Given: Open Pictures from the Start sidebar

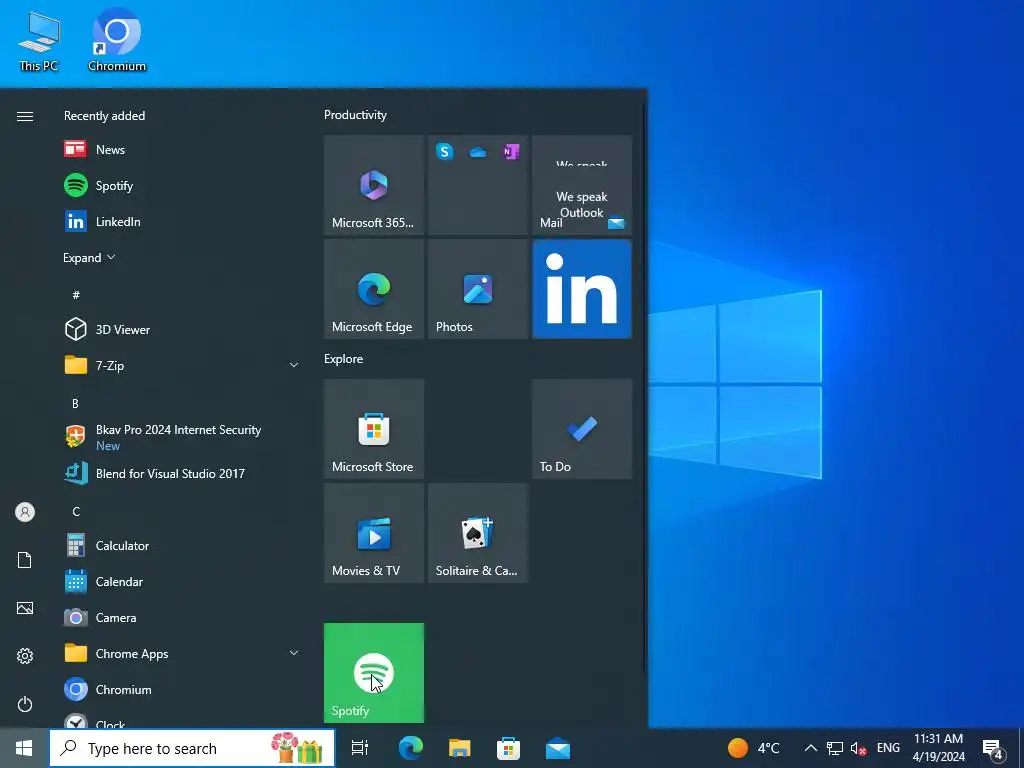Looking at the screenshot, I should (25, 608).
